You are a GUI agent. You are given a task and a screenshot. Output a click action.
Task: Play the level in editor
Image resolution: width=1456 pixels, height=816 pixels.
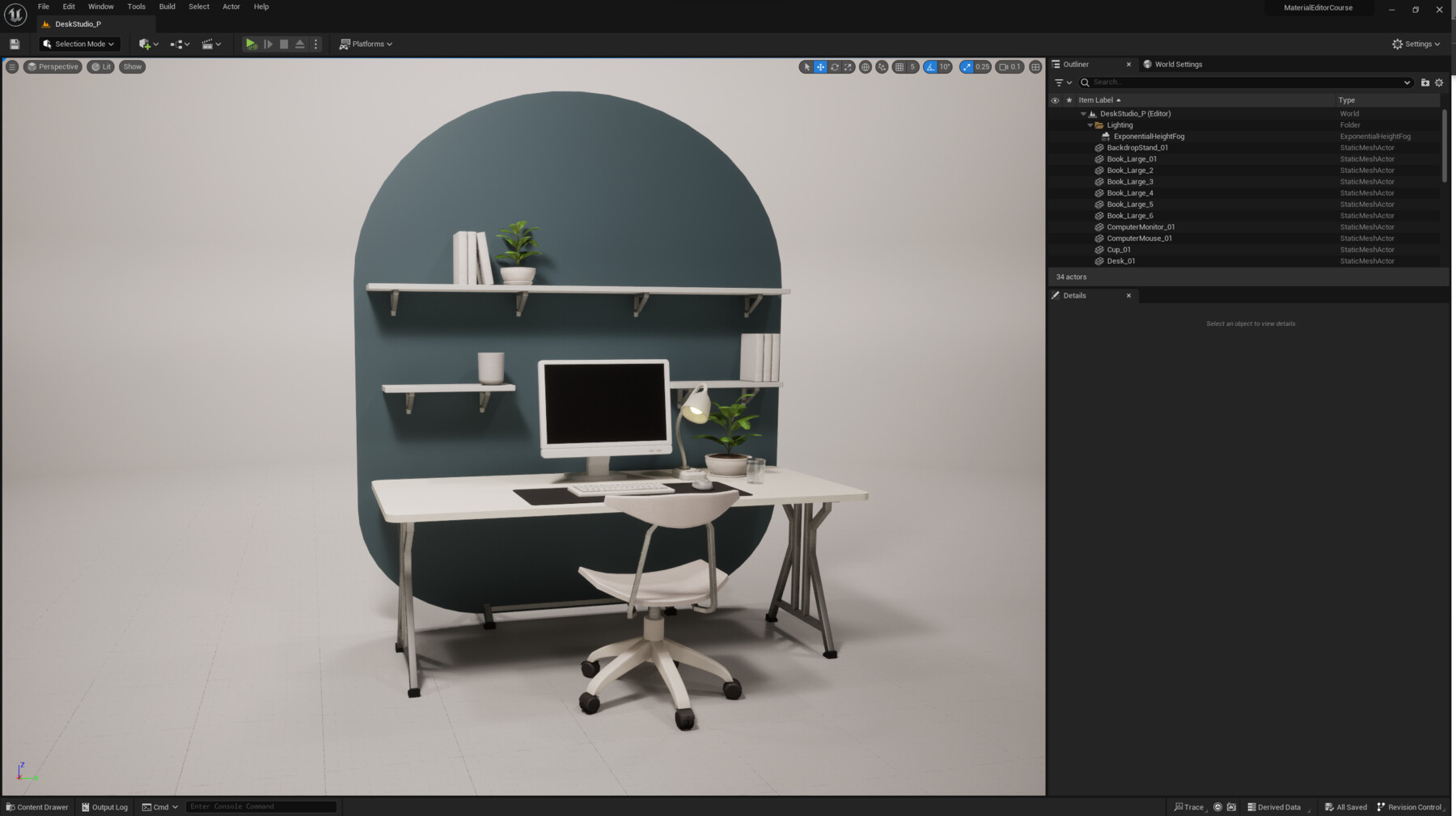tap(251, 44)
